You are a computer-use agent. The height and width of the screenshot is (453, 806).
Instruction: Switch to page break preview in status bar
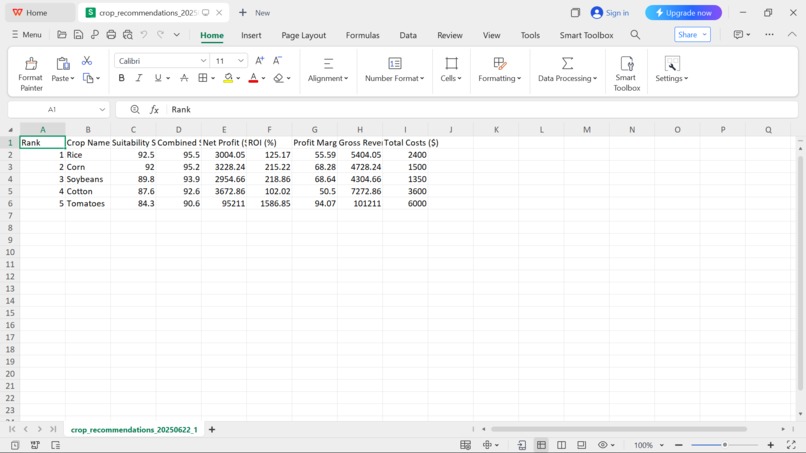click(561, 445)
